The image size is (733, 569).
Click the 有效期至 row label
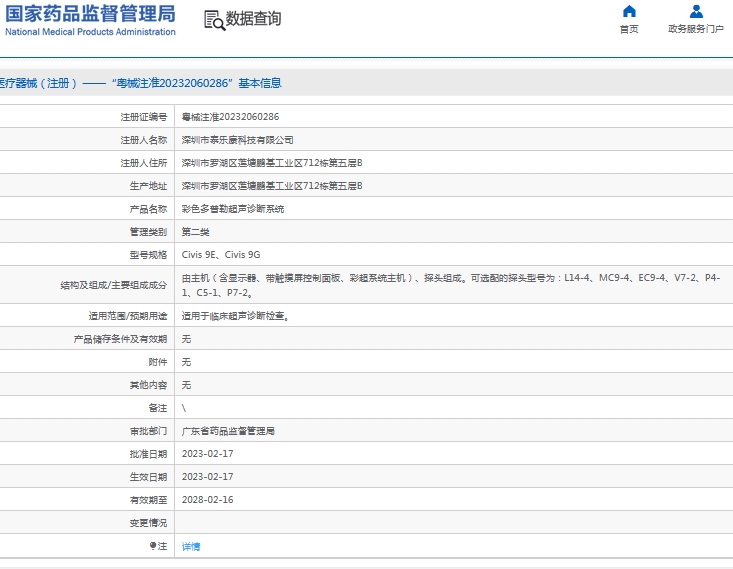pos(148,500)
